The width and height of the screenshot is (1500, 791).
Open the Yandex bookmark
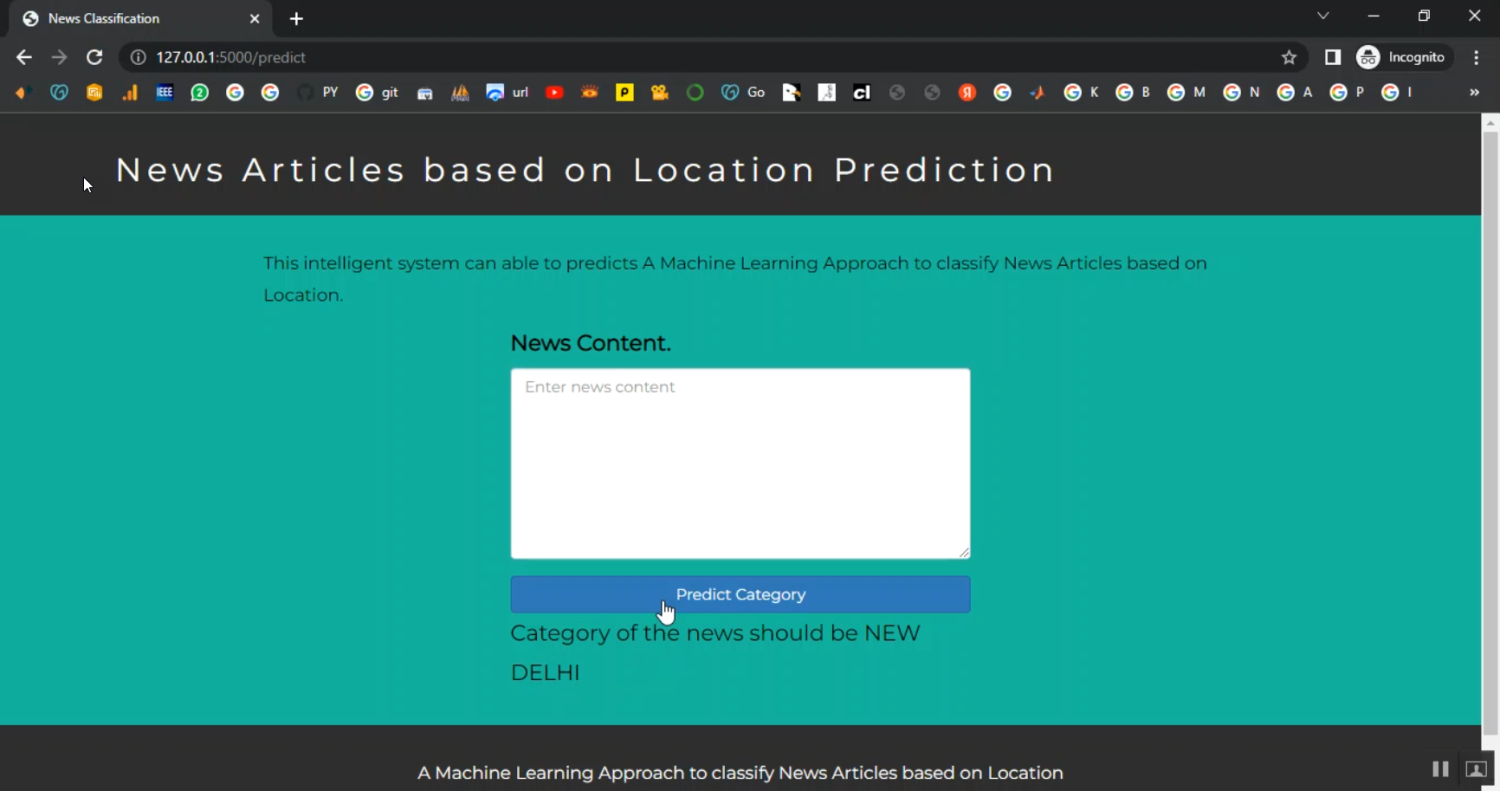967,92
